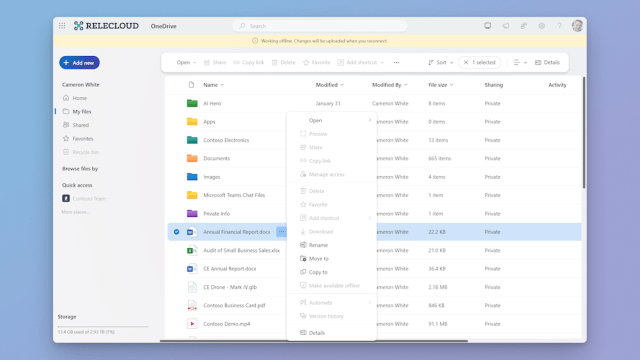Click the ellipsis beside Annual Financial Report.docx
640x360 pixels.
281,232
